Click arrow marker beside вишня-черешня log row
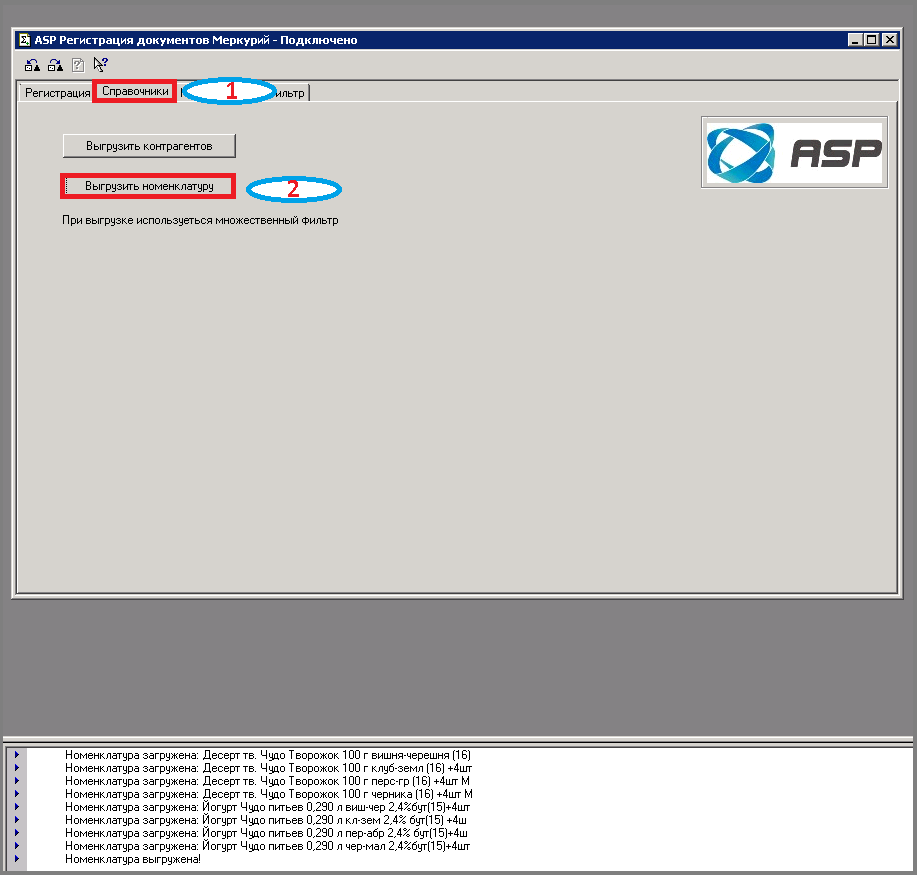Screen dimensions: 917x875 click(x=17, y=755)
